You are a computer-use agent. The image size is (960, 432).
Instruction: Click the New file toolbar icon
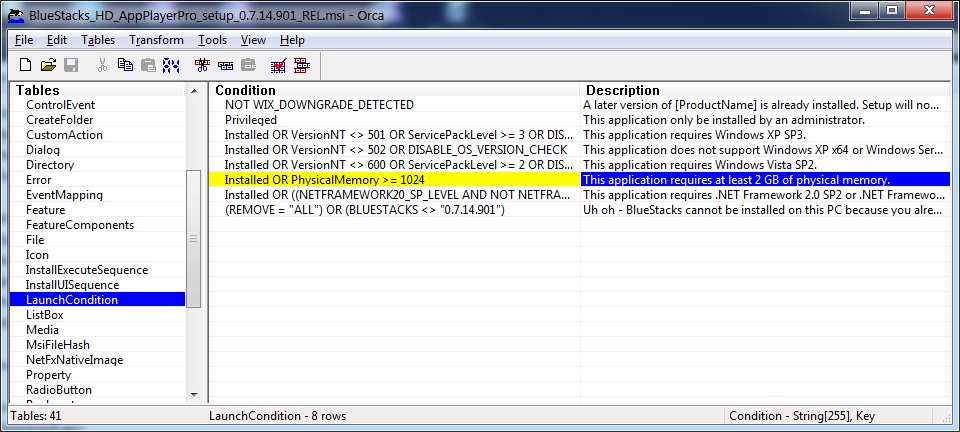[x=25, y=65]
